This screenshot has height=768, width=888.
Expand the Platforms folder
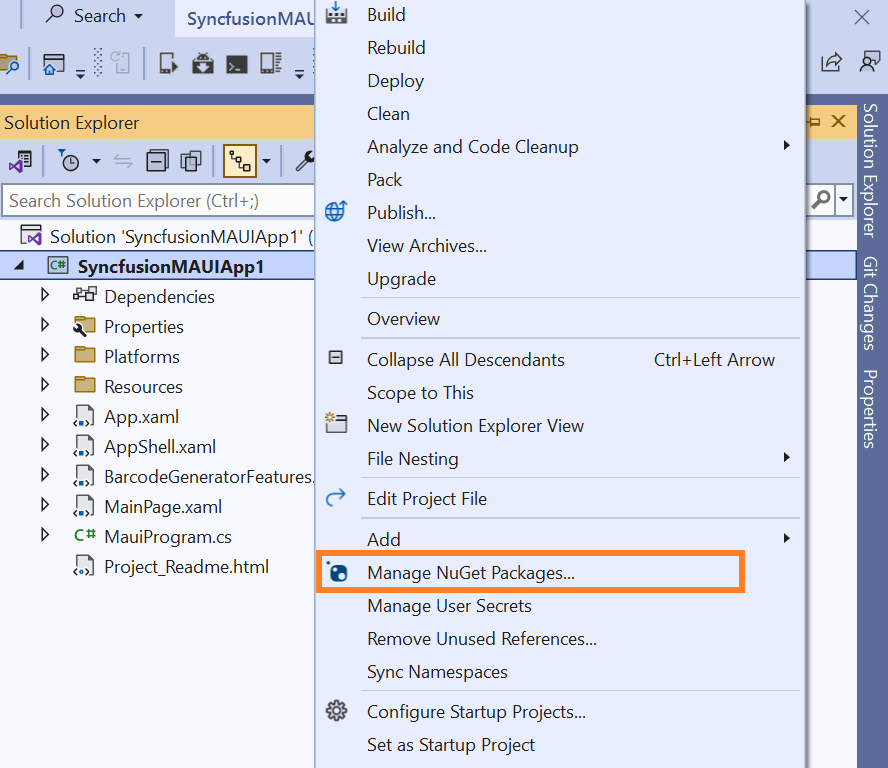point(45,355)
